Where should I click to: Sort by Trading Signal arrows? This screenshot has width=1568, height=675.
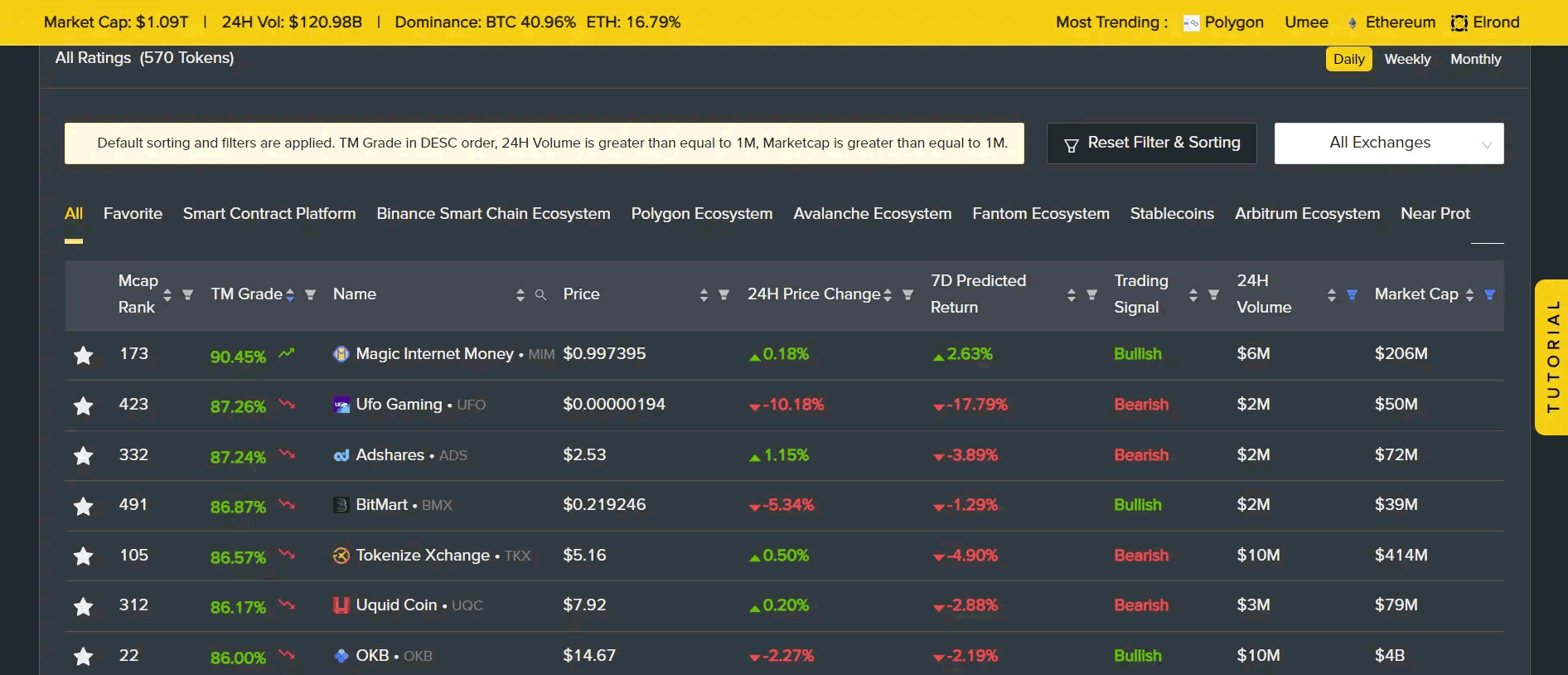tap(1193, 295)
